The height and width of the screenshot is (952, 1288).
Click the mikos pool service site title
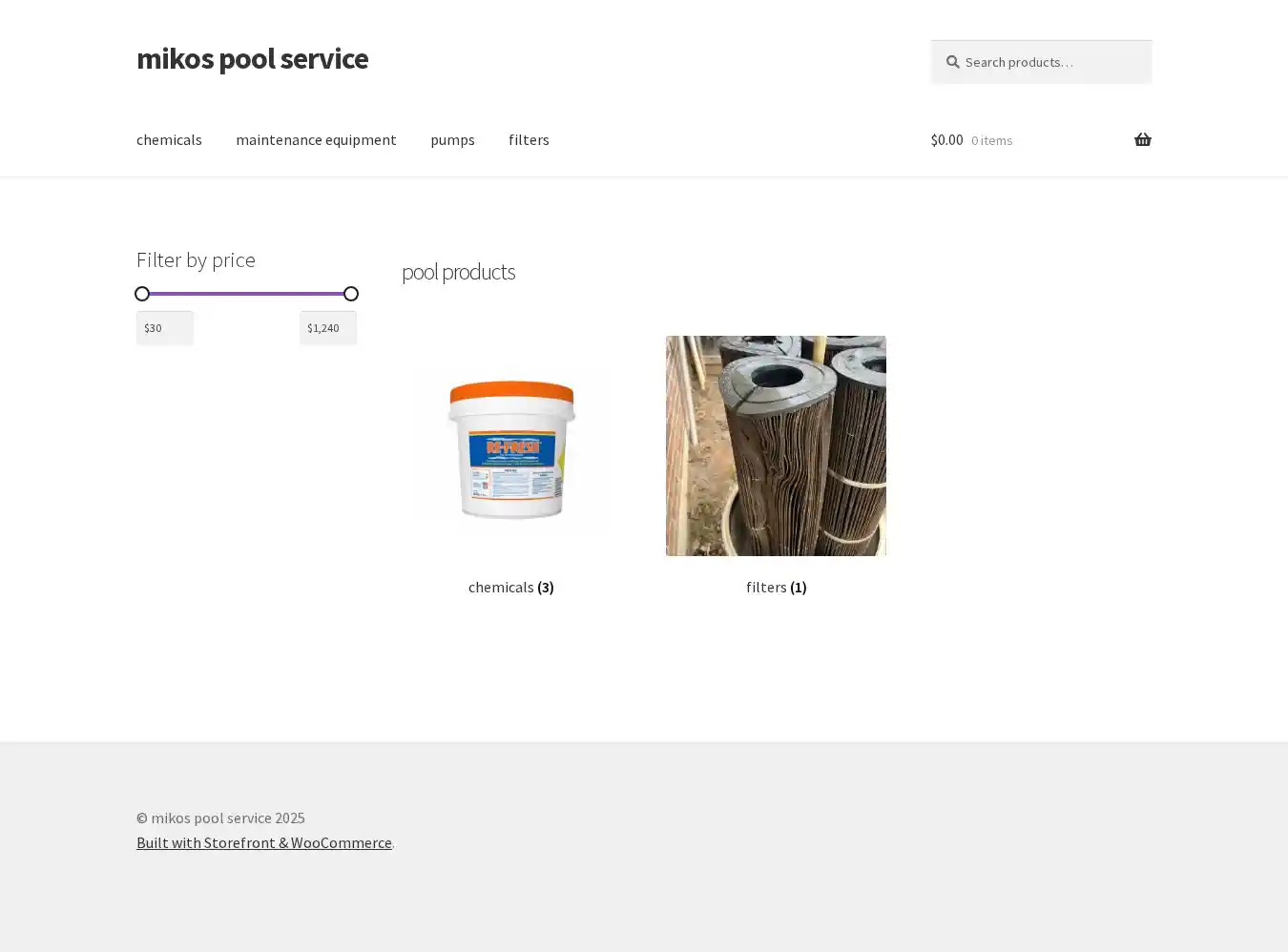coord(252,58)
